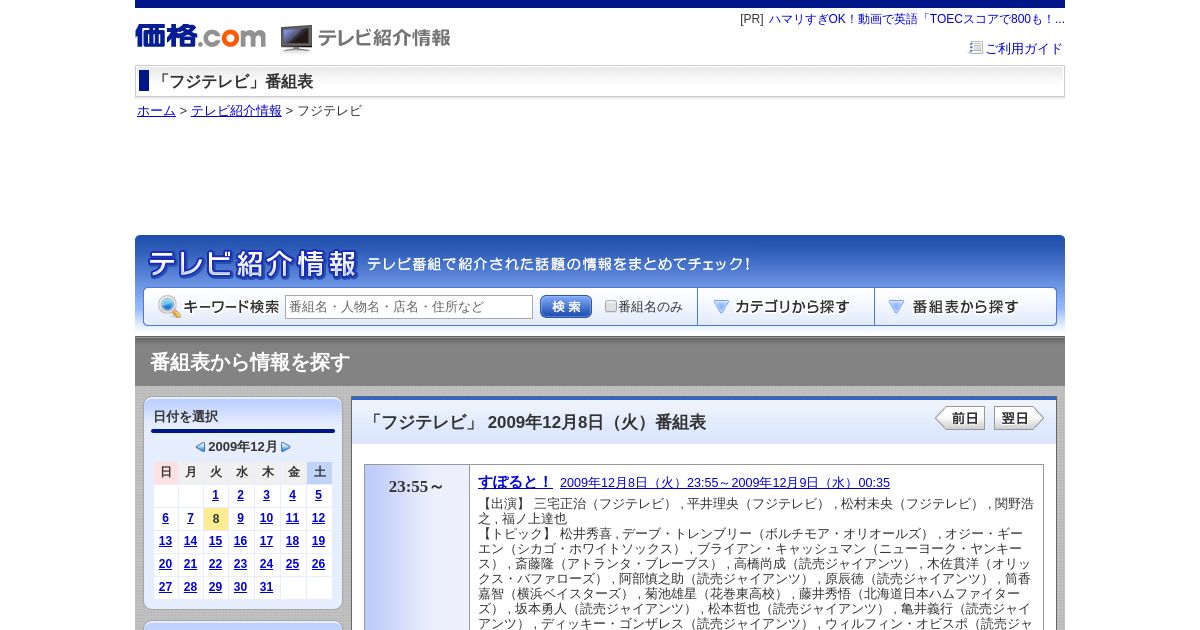
Task: Click the 2009年12月 month label
Action: tap(243, 447)
